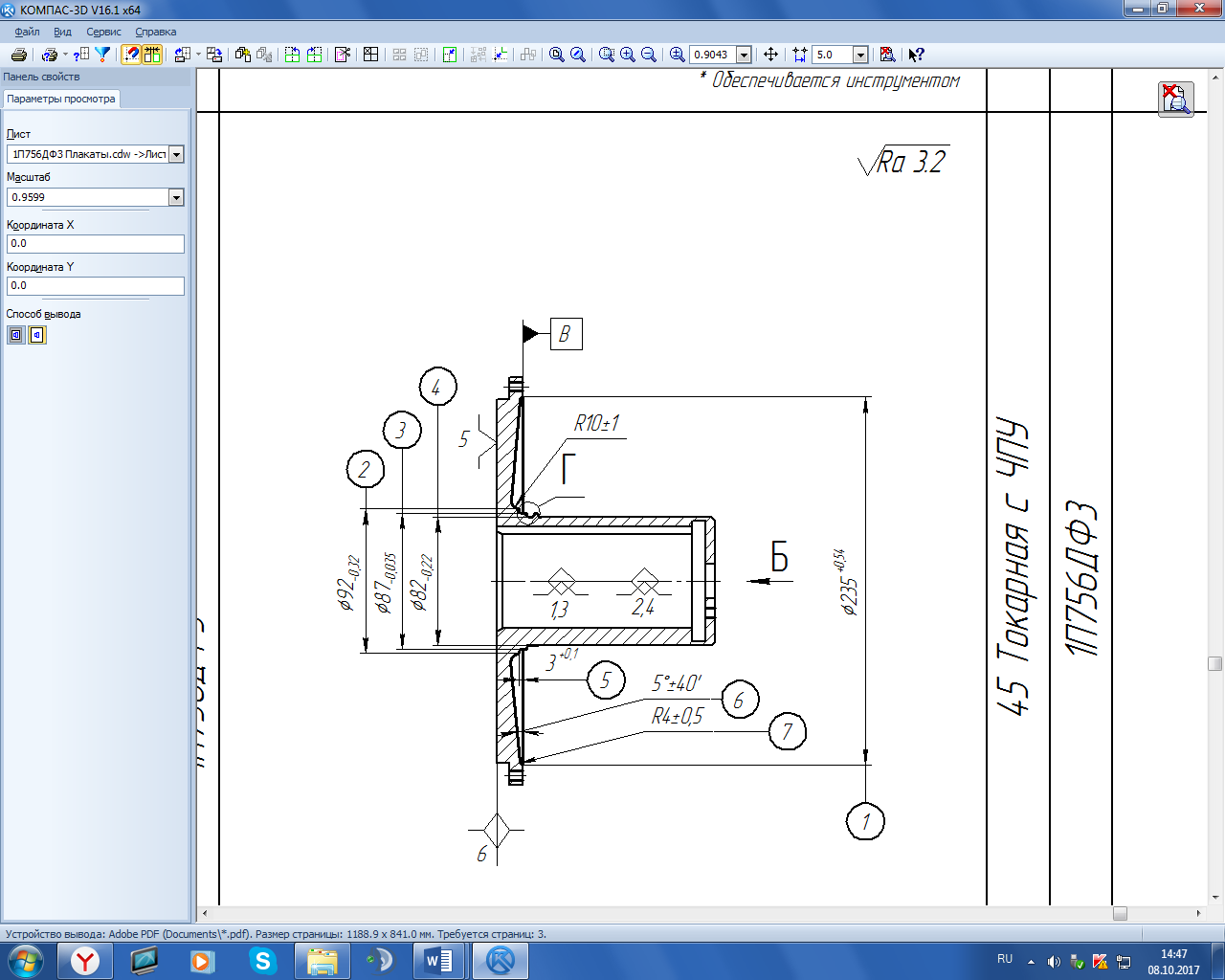Click the page-with-magnifier zoom icon

coord(557,55)
